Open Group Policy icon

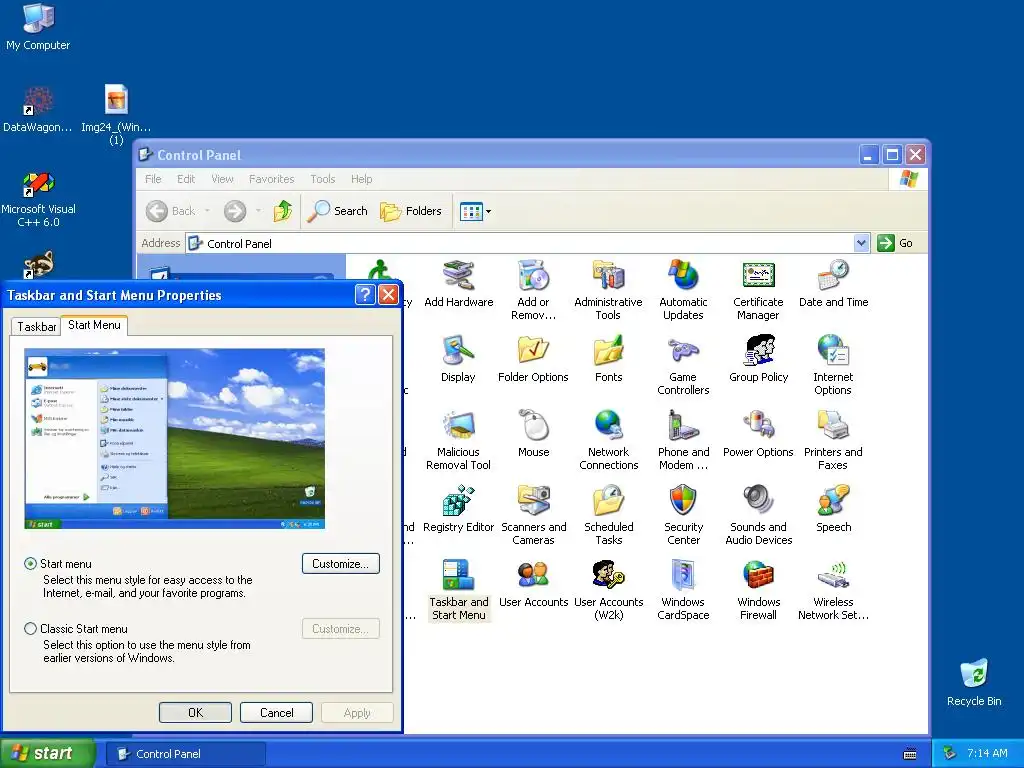[758, 359]
